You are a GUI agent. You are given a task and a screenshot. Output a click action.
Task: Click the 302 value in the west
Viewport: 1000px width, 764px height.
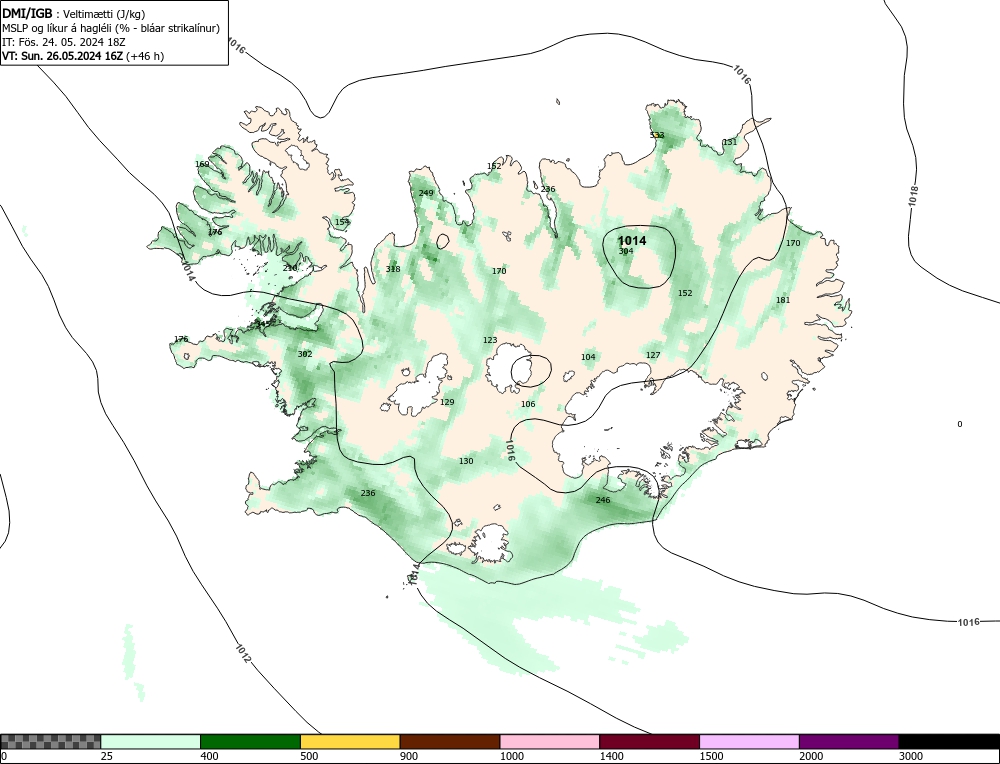point(305,354)
